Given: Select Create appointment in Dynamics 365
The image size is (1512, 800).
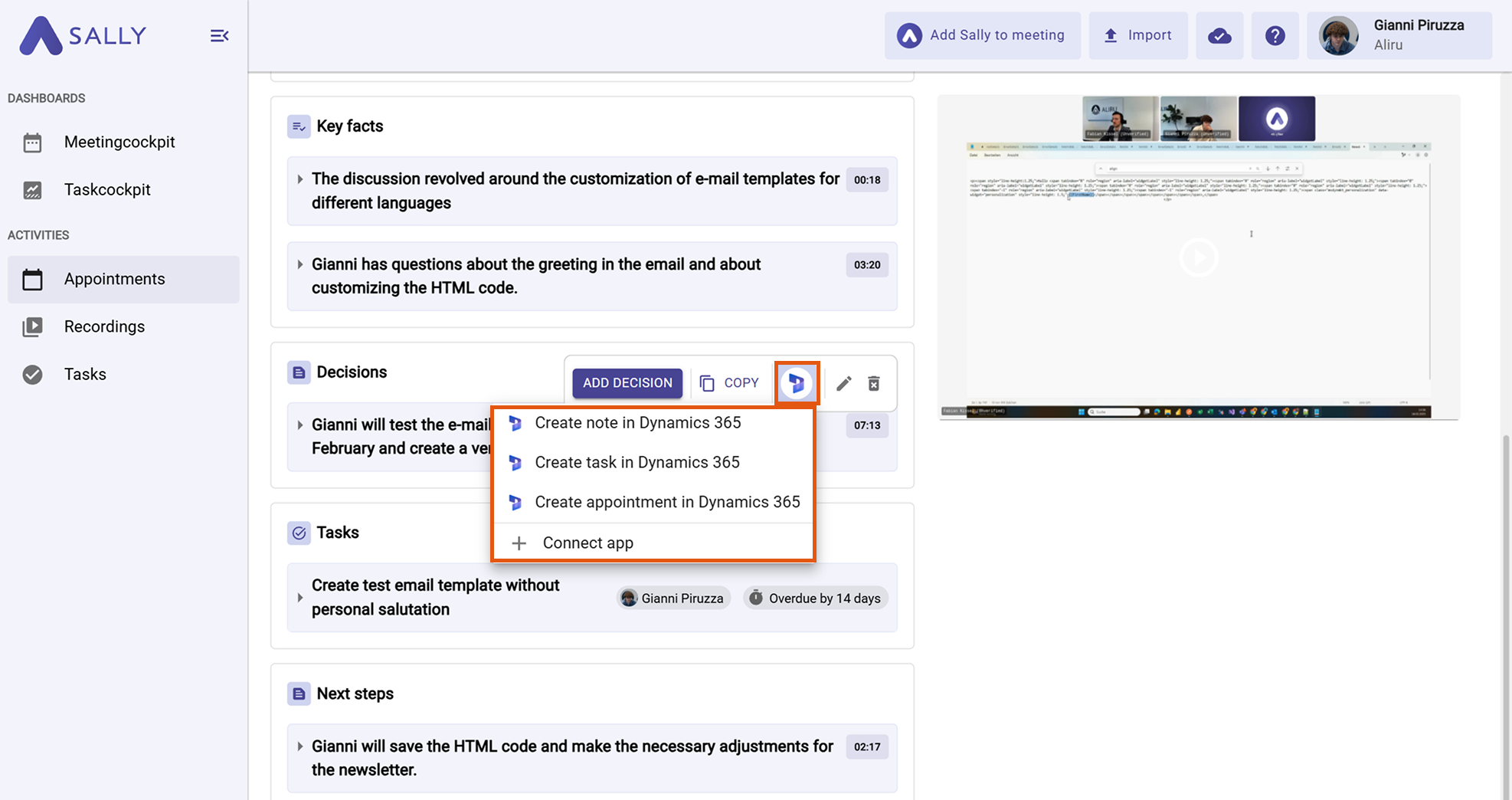Looking at the screenshot, I should click(653, 502).
